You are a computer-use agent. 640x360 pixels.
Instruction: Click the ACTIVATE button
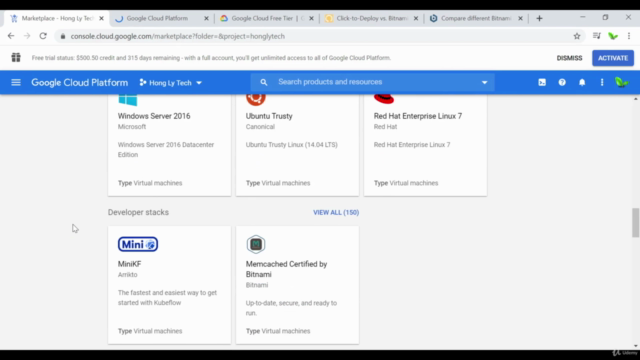tap(613, 58)
